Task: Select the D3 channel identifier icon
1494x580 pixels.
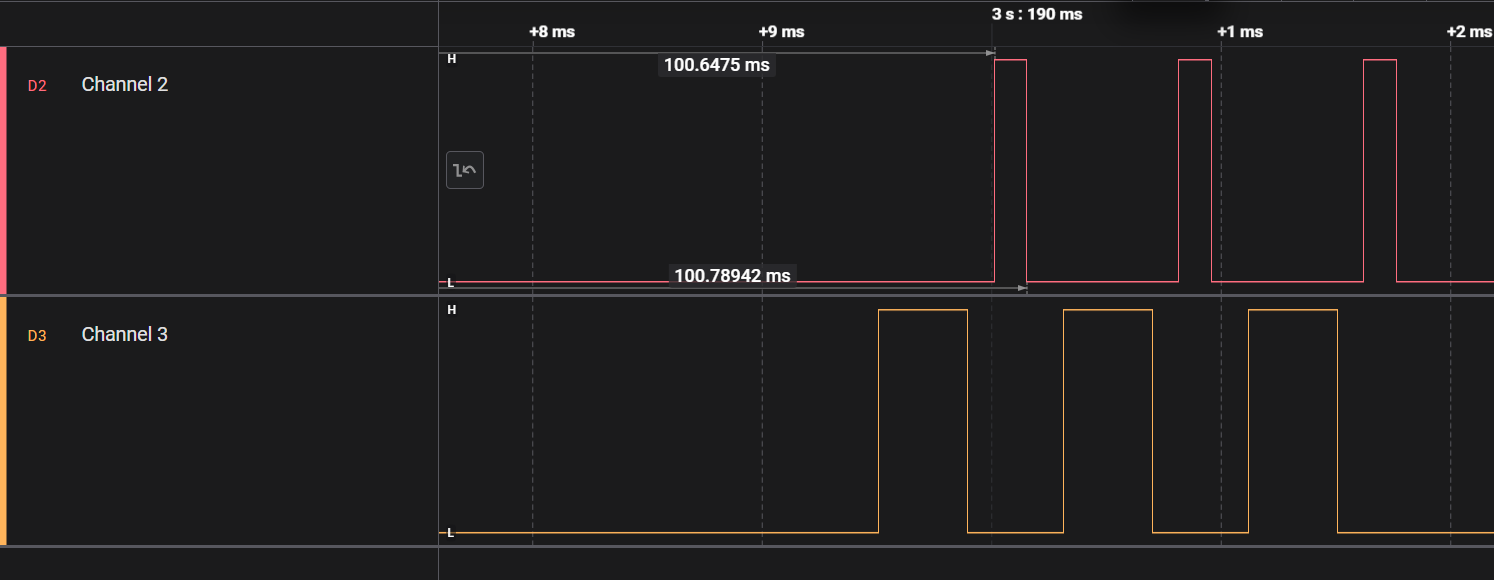Action: point(35,334)
